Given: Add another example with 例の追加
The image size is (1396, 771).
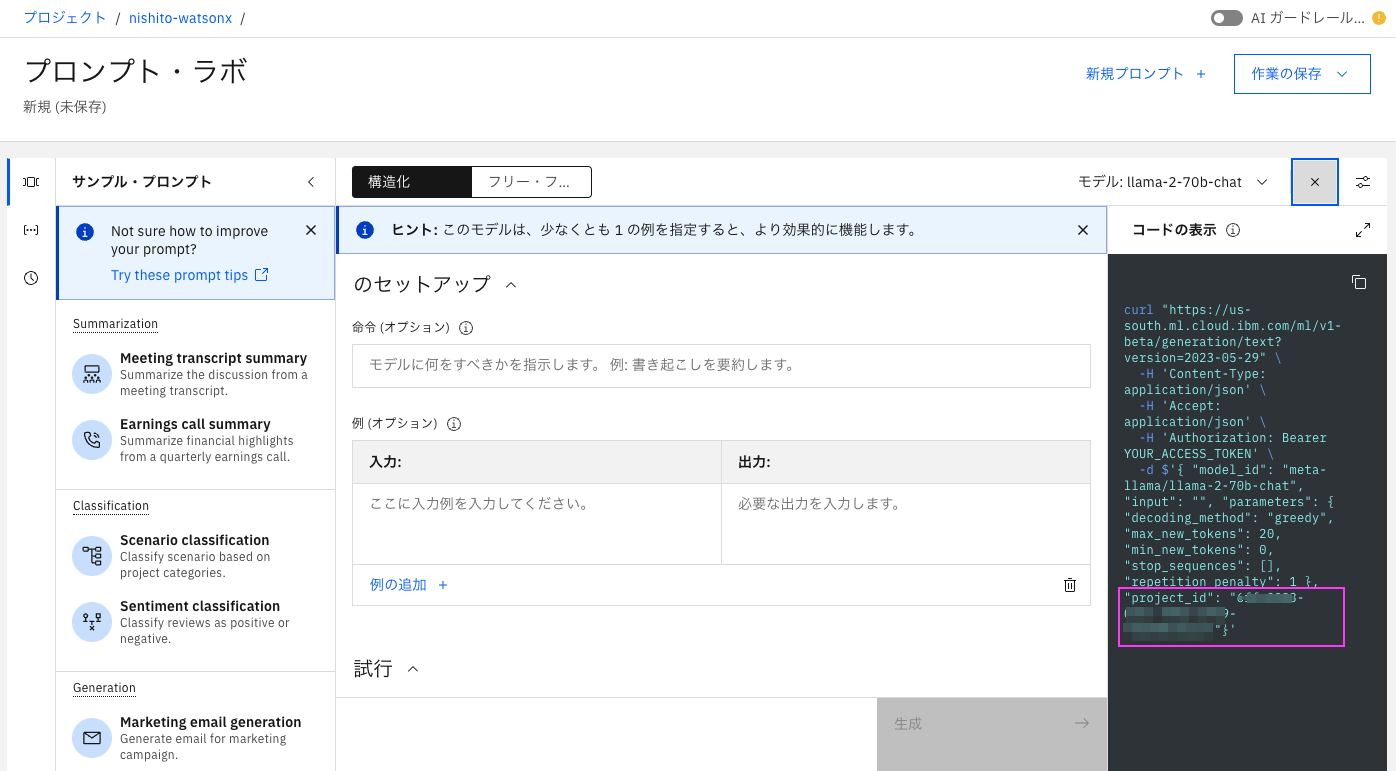Looking at the screenshot, I should click(409, 585).
